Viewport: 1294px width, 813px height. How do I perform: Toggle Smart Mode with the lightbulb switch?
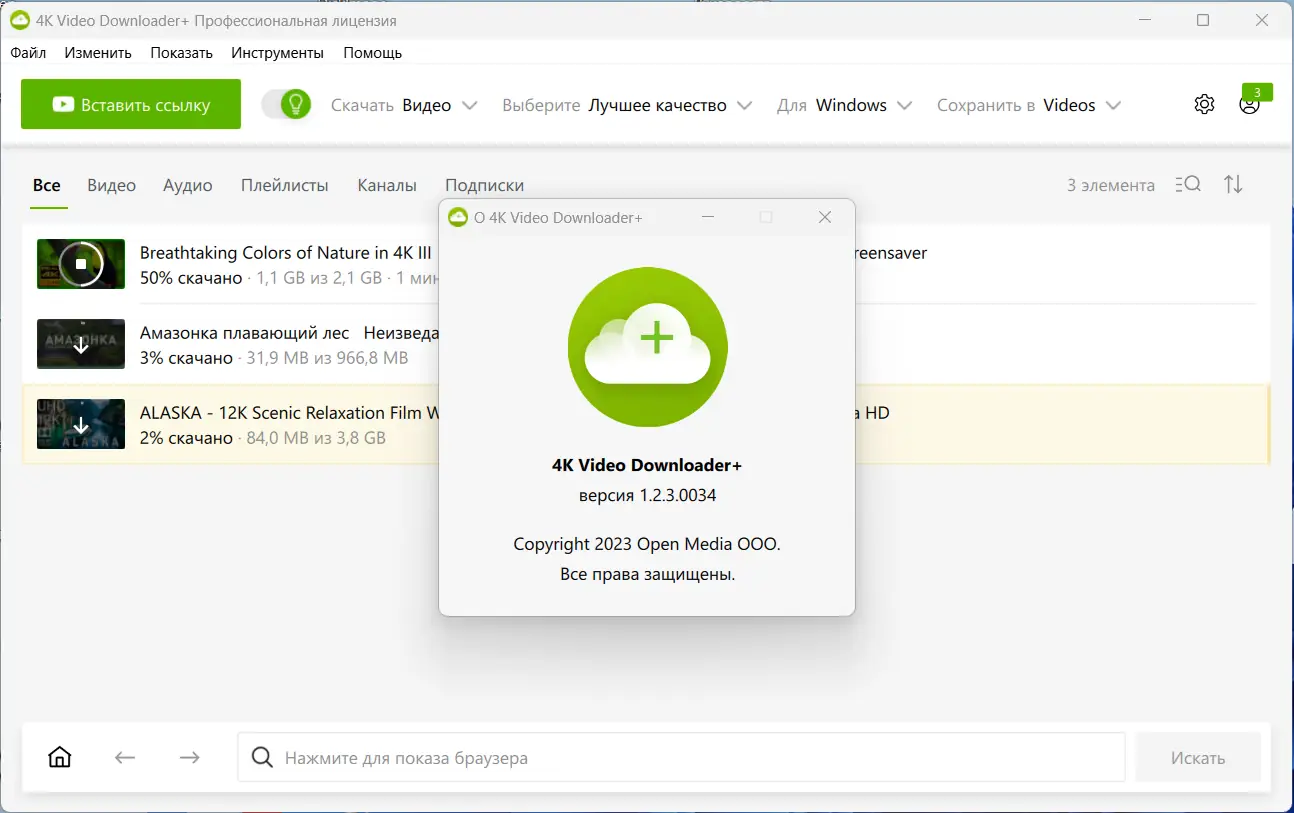pyautogui.click(x=287, y=103)
